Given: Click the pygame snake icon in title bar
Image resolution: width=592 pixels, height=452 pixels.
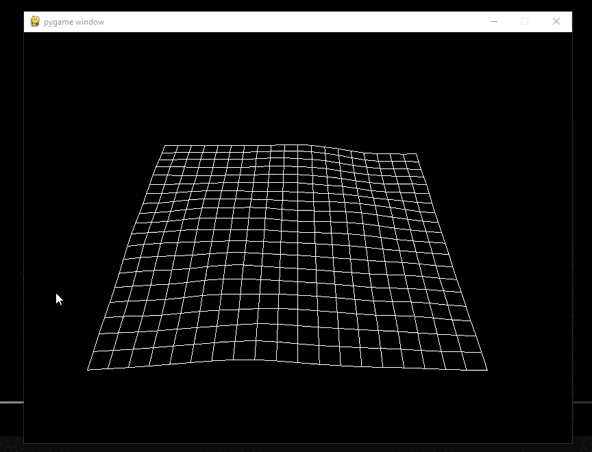Looking at the screenshot, I should tap(35, 22).
